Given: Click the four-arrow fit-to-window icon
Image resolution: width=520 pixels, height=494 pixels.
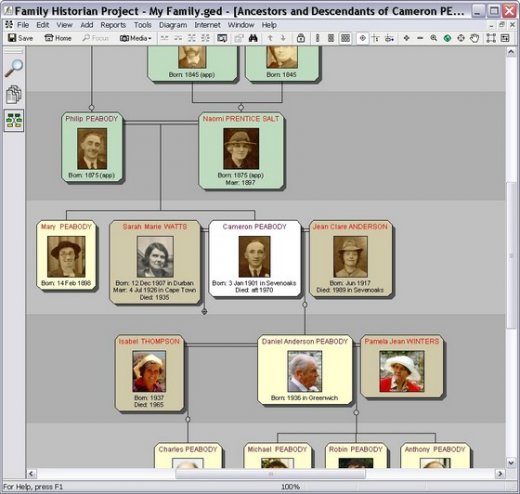Looking at the screenshot, I should coord(461,38).
